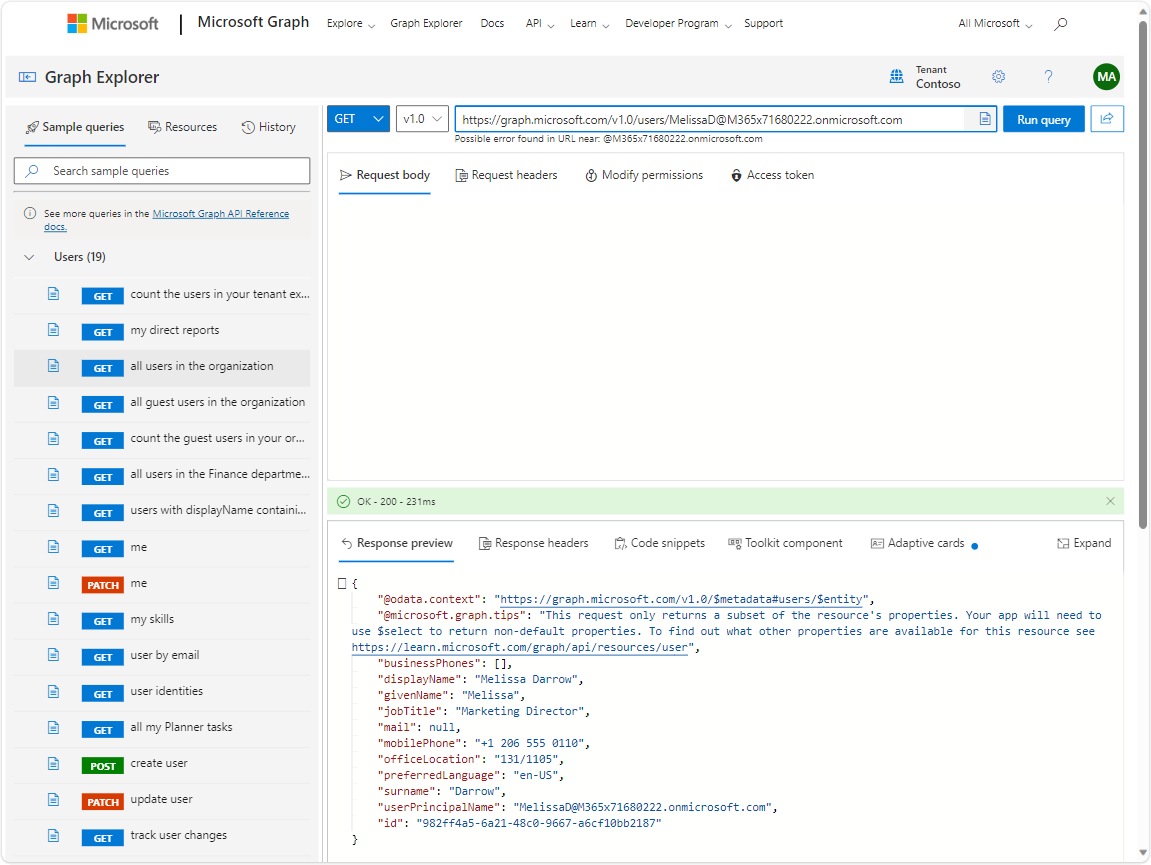Expand the Explore menu
Screen dimensions: 1151x865
(x=351, y=23)
